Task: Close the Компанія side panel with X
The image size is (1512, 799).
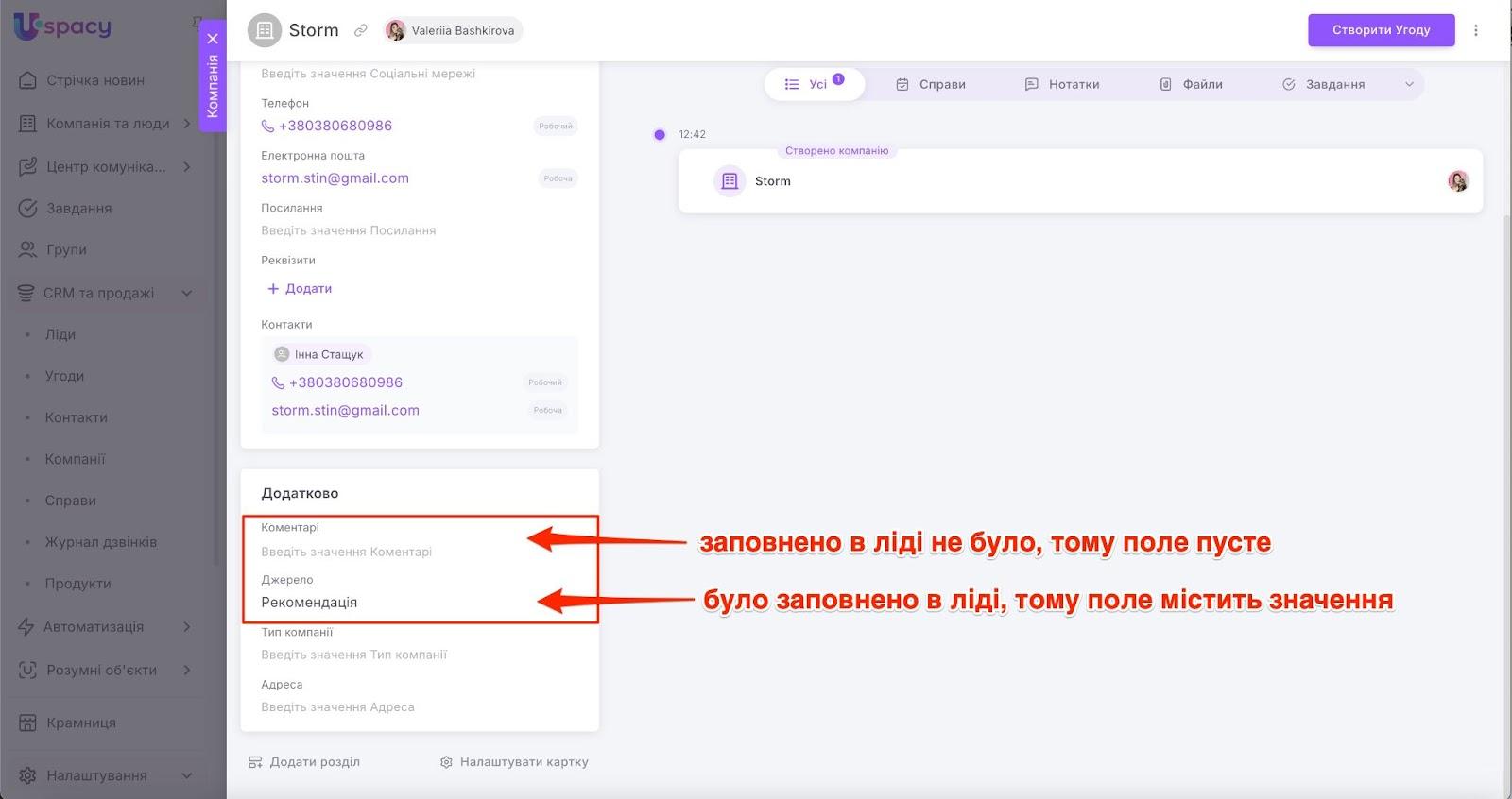Action: (x=213, y=39)
